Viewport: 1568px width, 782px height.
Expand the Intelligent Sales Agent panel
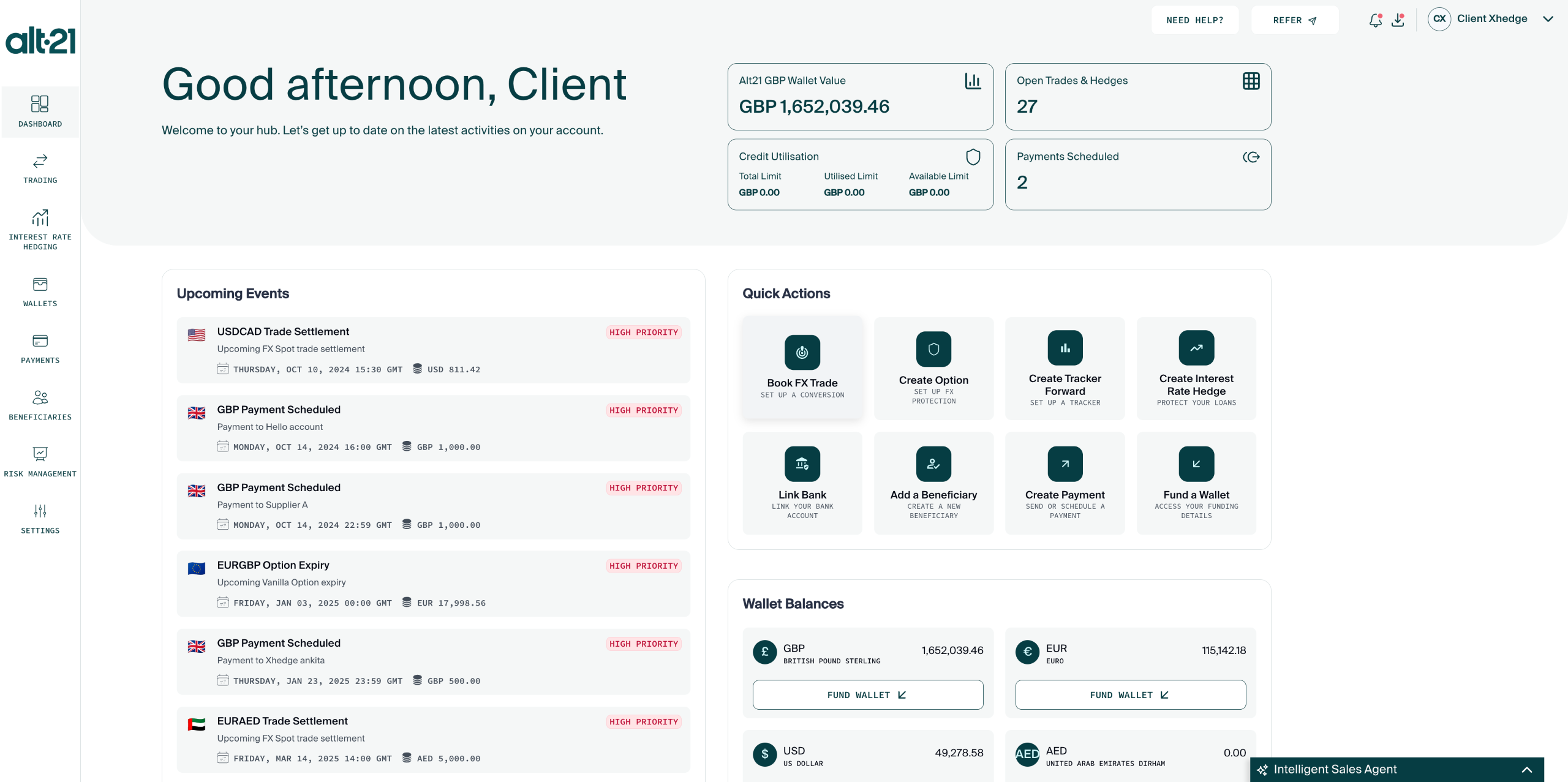(1526, 770)
